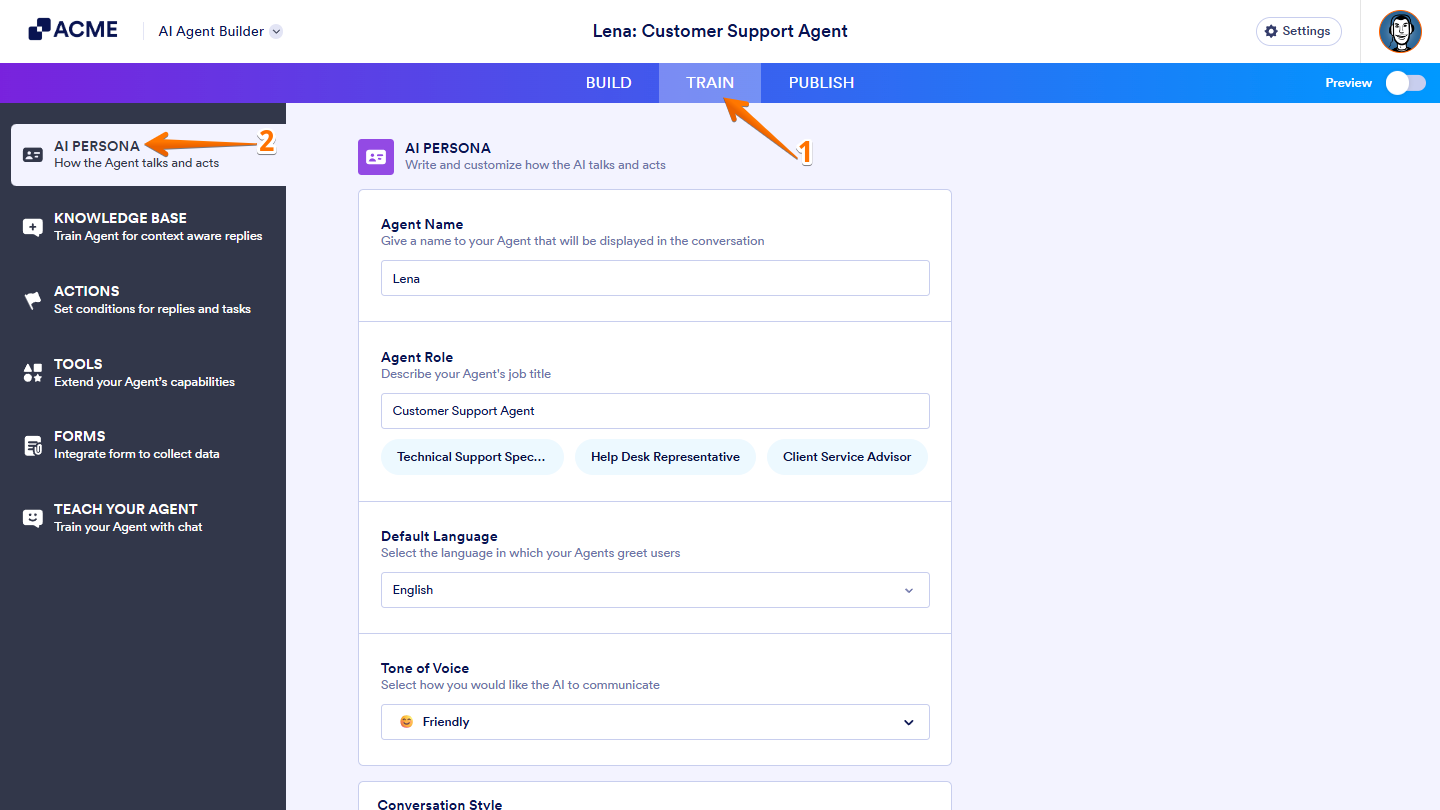Viewport: 1440px width, 810px height.
Task: Click into the Agent Name field
Action: [655, 279]
